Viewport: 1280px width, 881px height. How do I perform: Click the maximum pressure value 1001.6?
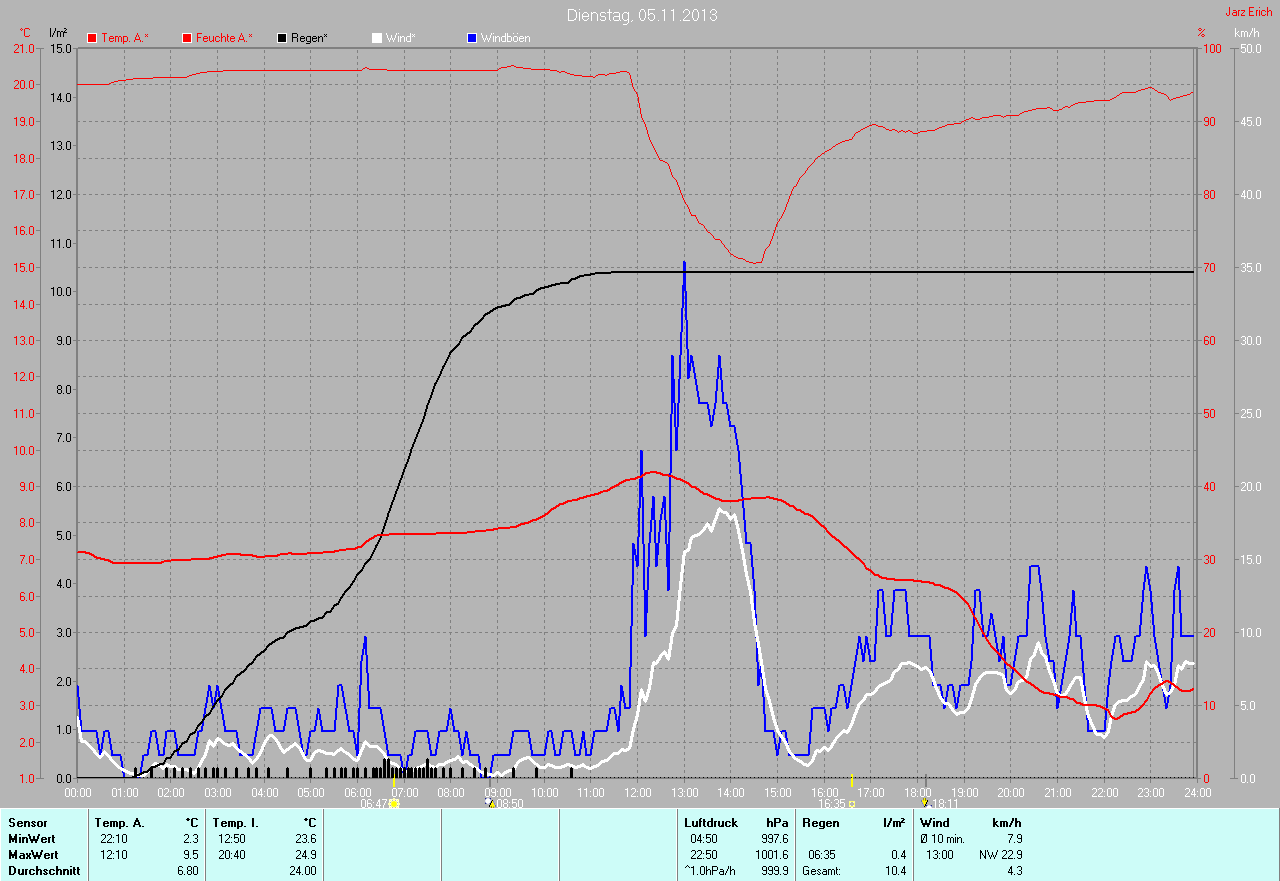(772, 855)
